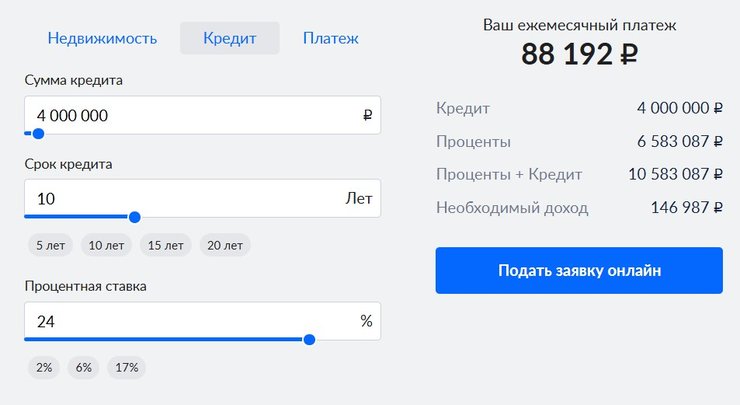The height and width of the screenshot is (405, 740).
Task: Pick the 6% rate preset
Action: point(83,368)
